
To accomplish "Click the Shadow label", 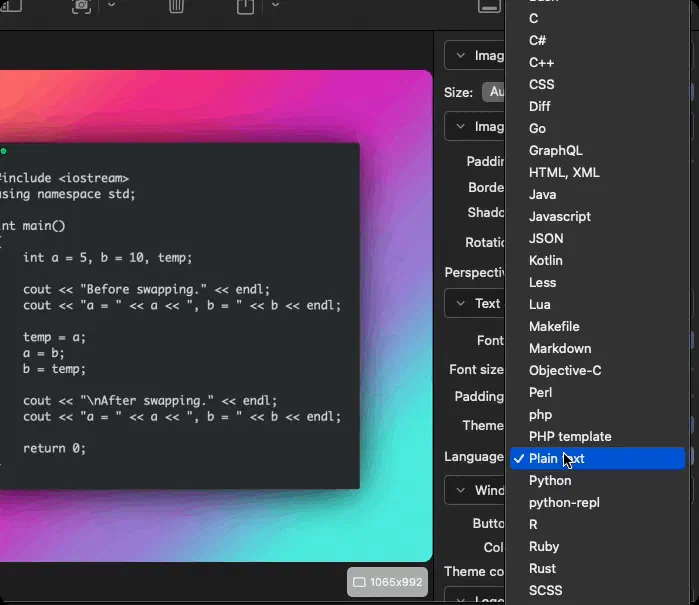I will 486,212.
